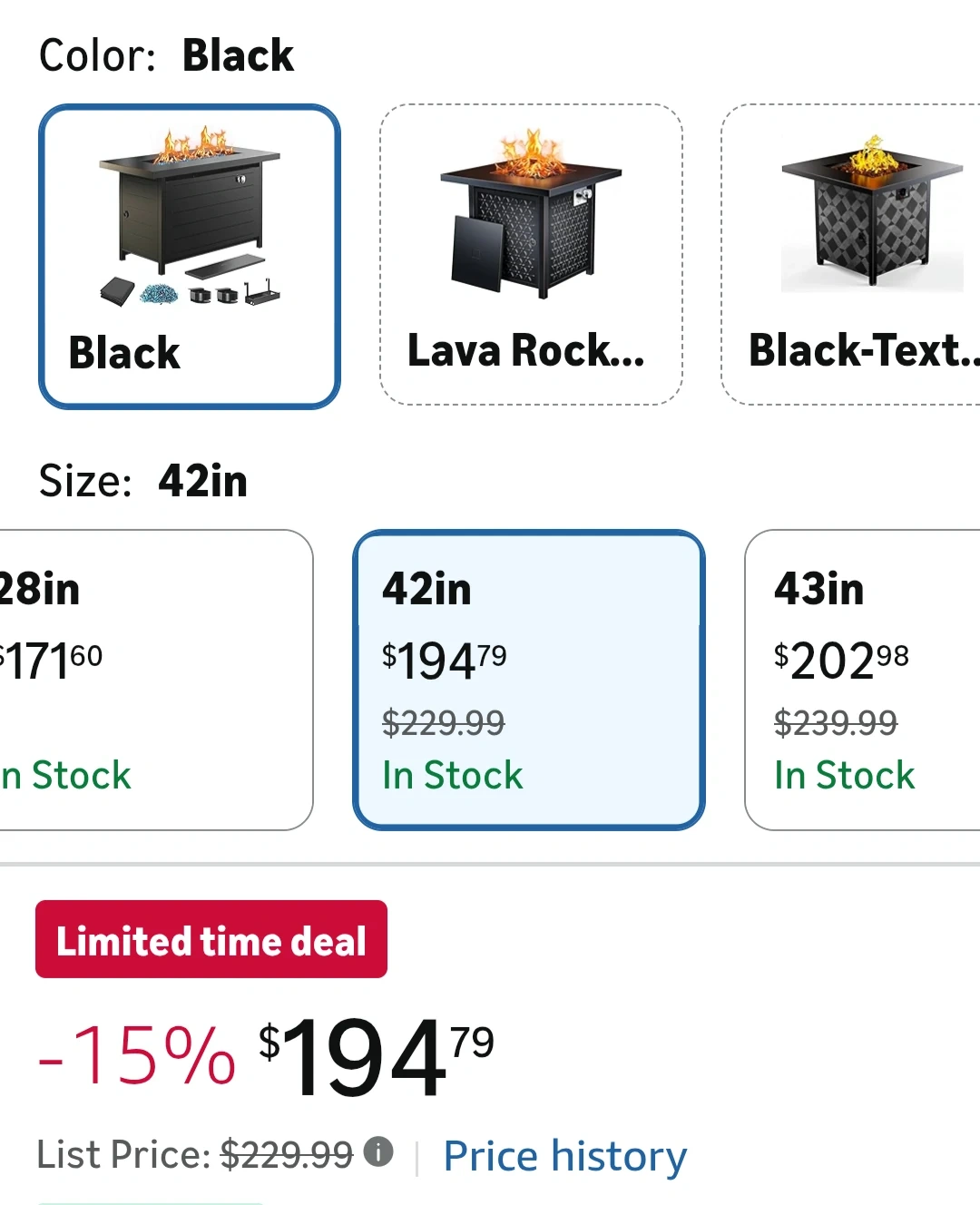Pick the Black-Text.. color label
Viewport: 980px width, 1205px height.
(x=862, y=351)
